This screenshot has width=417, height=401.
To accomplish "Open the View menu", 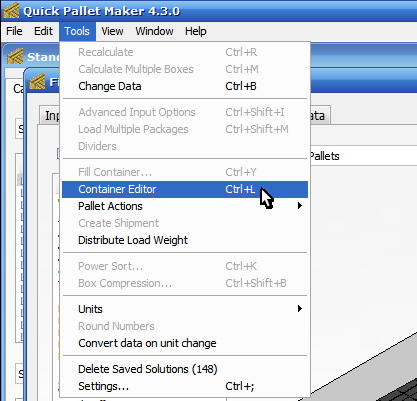I will pyautogui.click(x=112, y=31).
